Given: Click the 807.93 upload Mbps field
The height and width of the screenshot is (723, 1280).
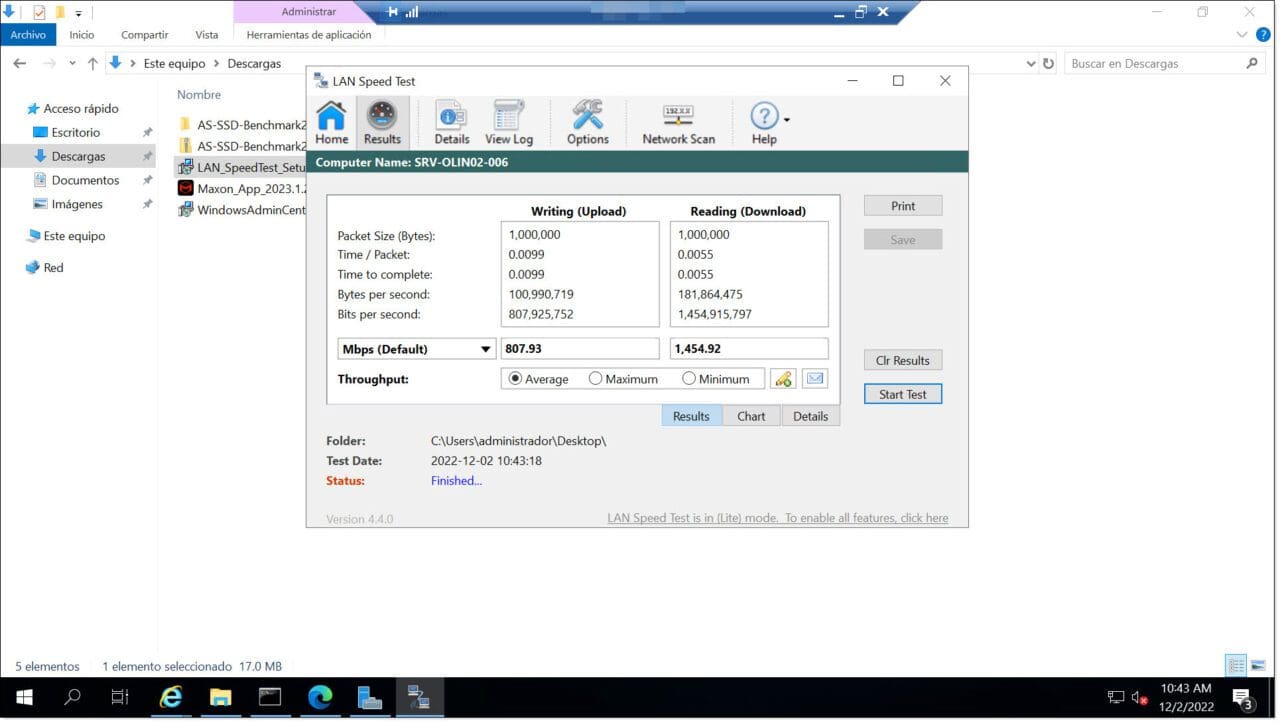Looking at the screenshot, I should pyautogui.click(x=579, y=349).
